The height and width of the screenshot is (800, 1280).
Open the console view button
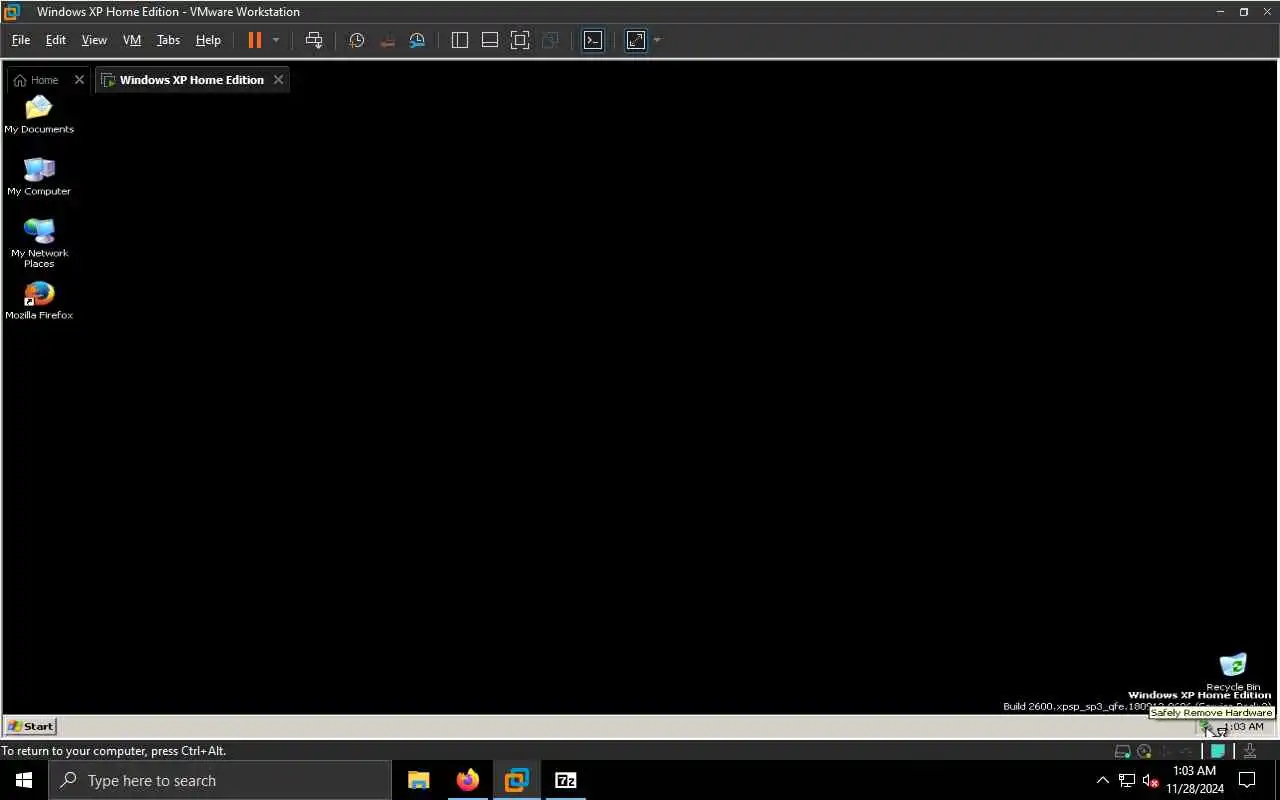593,40
